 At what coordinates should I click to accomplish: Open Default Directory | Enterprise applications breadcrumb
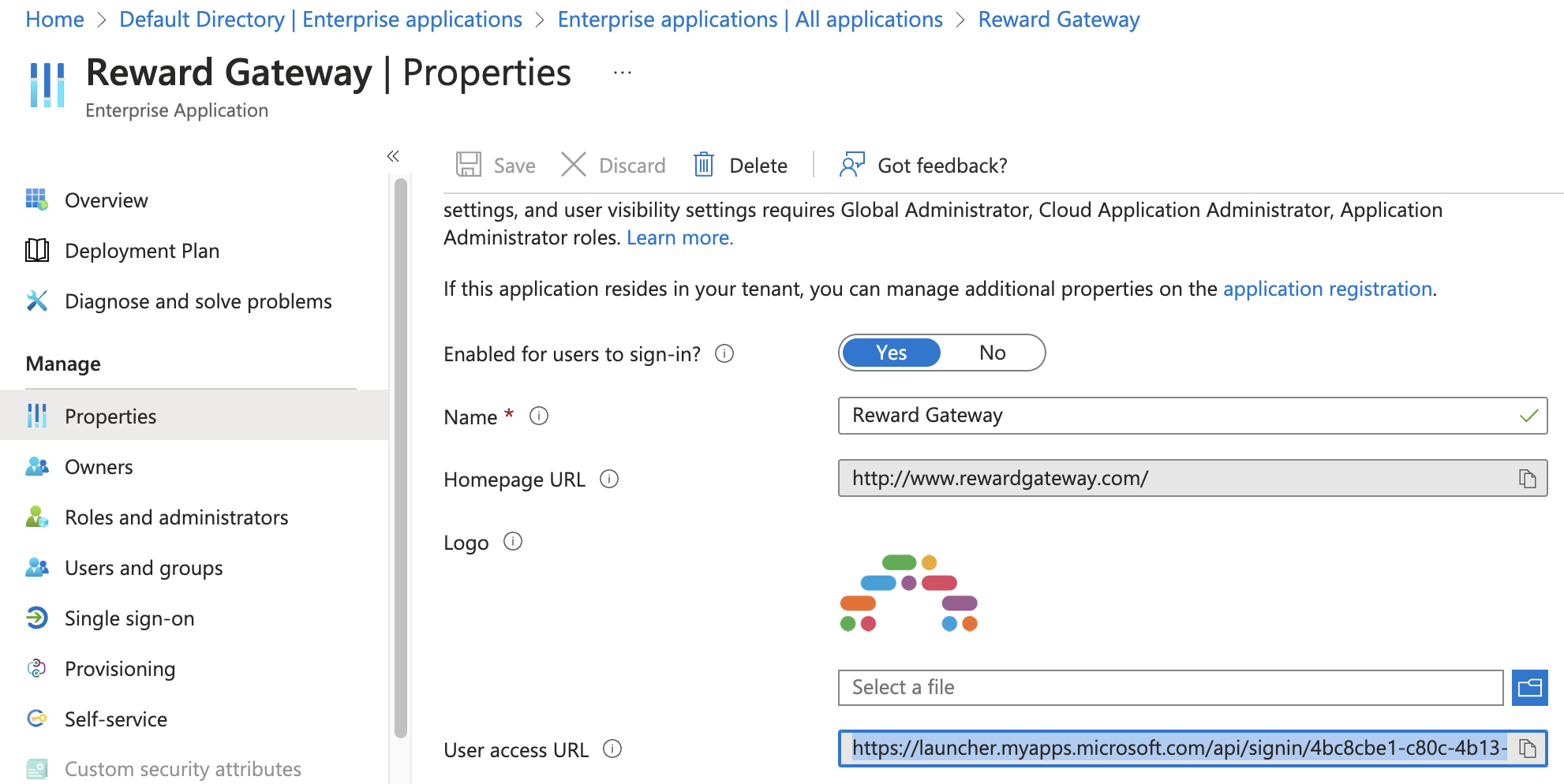pos(320,20)
